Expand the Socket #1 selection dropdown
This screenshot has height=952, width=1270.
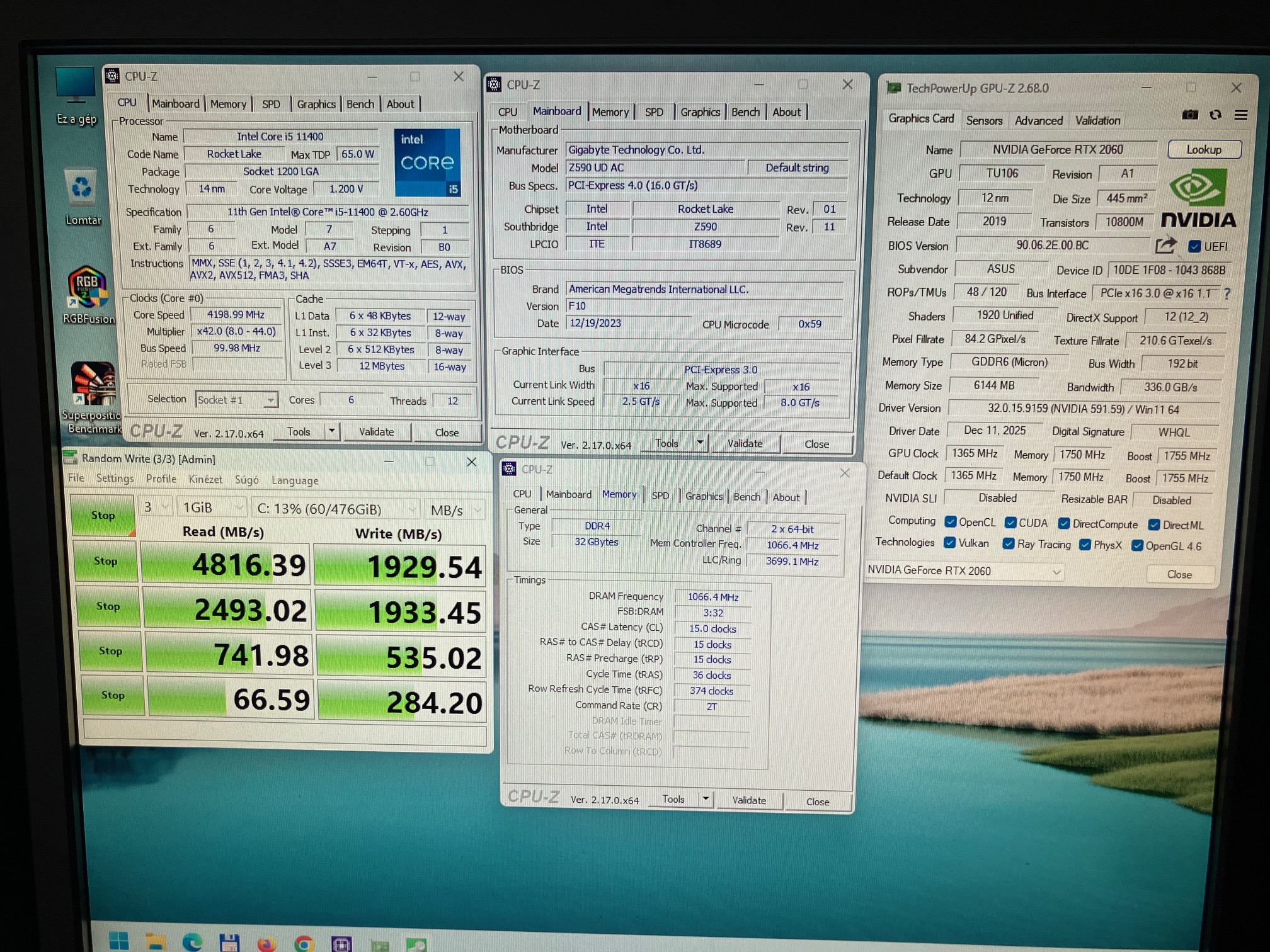(270, 400)
